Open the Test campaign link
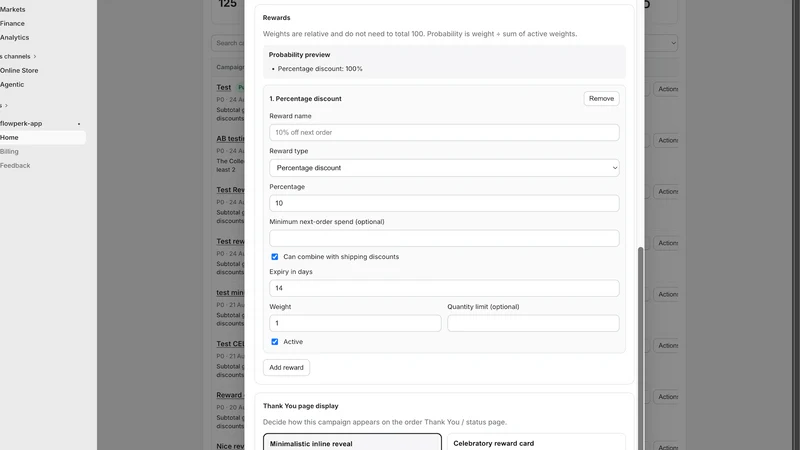 (223, 87)
